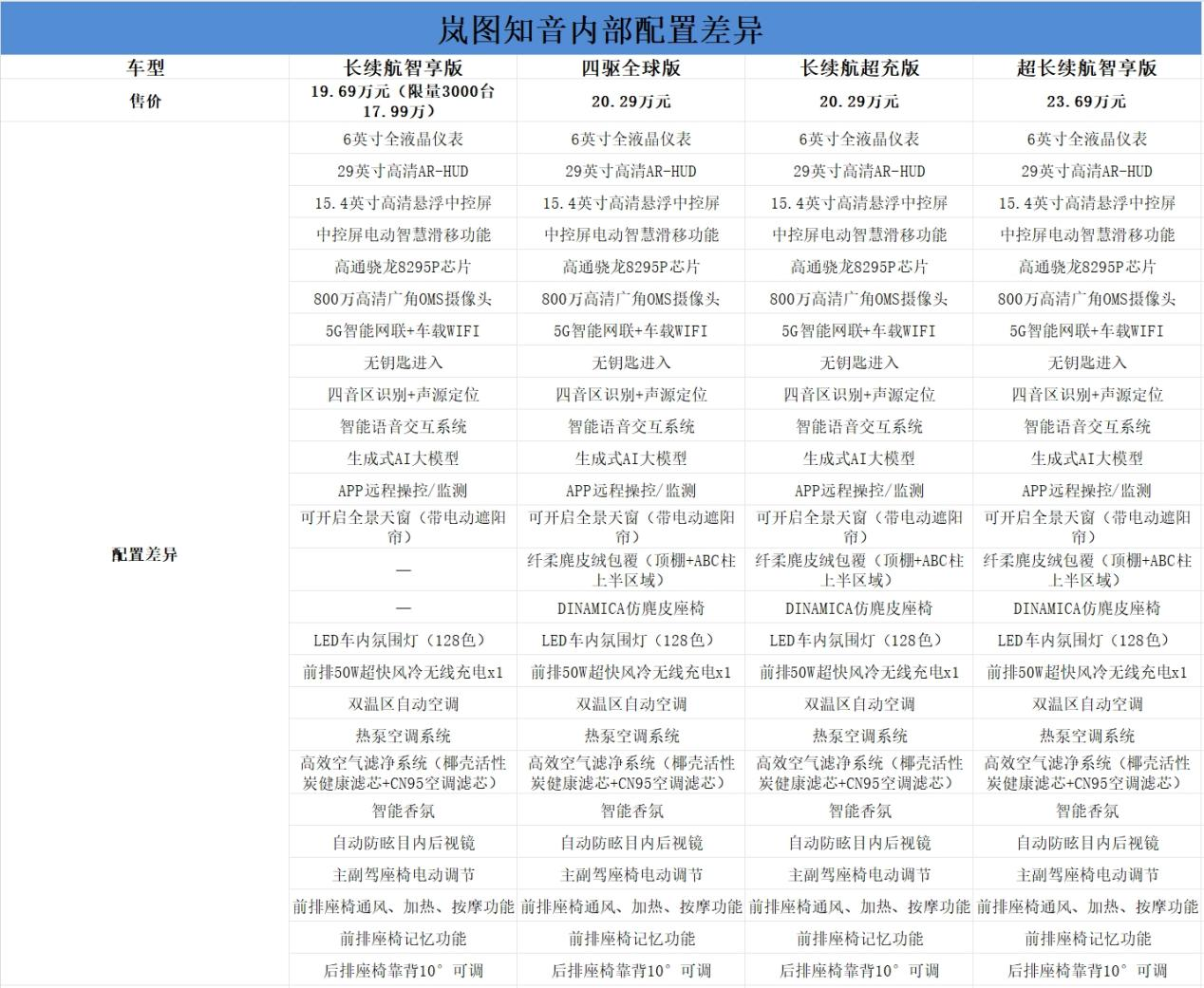This screenshot has width=1204, height=988.
Task: Select 四音区识别+声源定位 in the 超长续航智享版 column
Action: click(x=1087, y=395)
